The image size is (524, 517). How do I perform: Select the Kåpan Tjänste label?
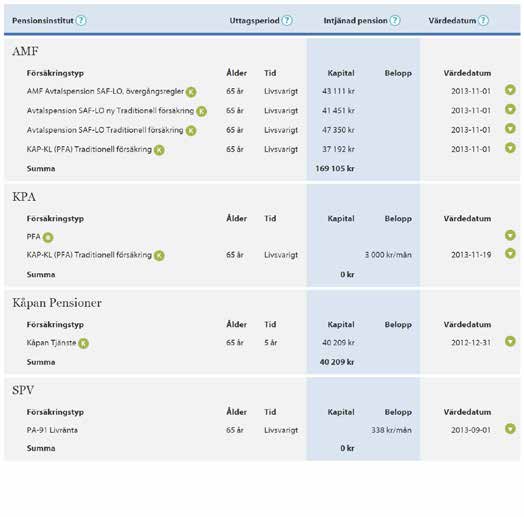(51, 343)
